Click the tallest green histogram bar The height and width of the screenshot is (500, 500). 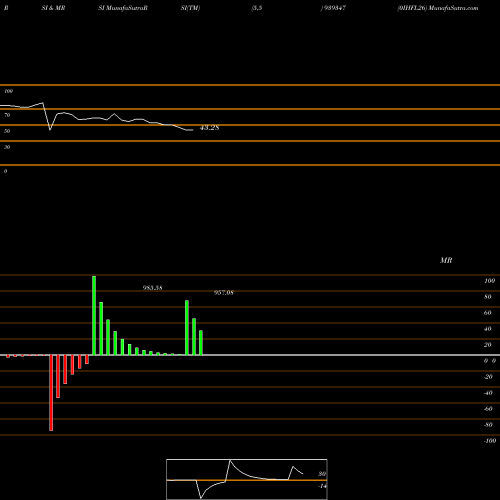point(94,315)
